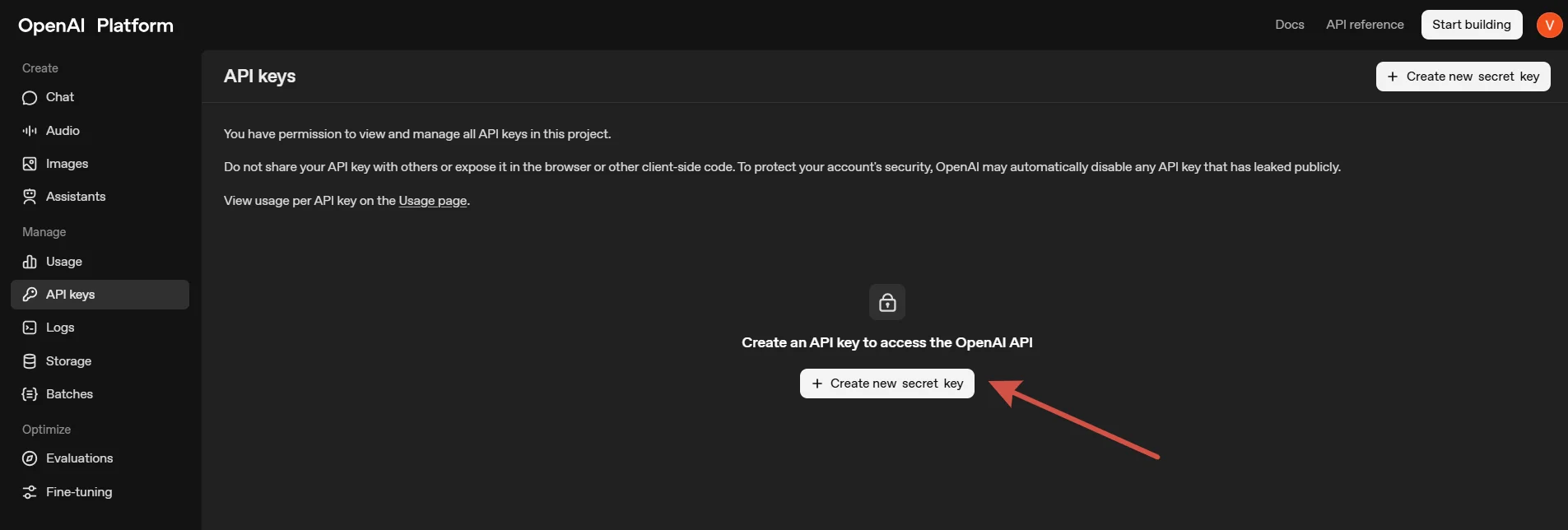The image size is (1568, 530).
Task: Go to the Storage section
Action: [x=100, y=361]
